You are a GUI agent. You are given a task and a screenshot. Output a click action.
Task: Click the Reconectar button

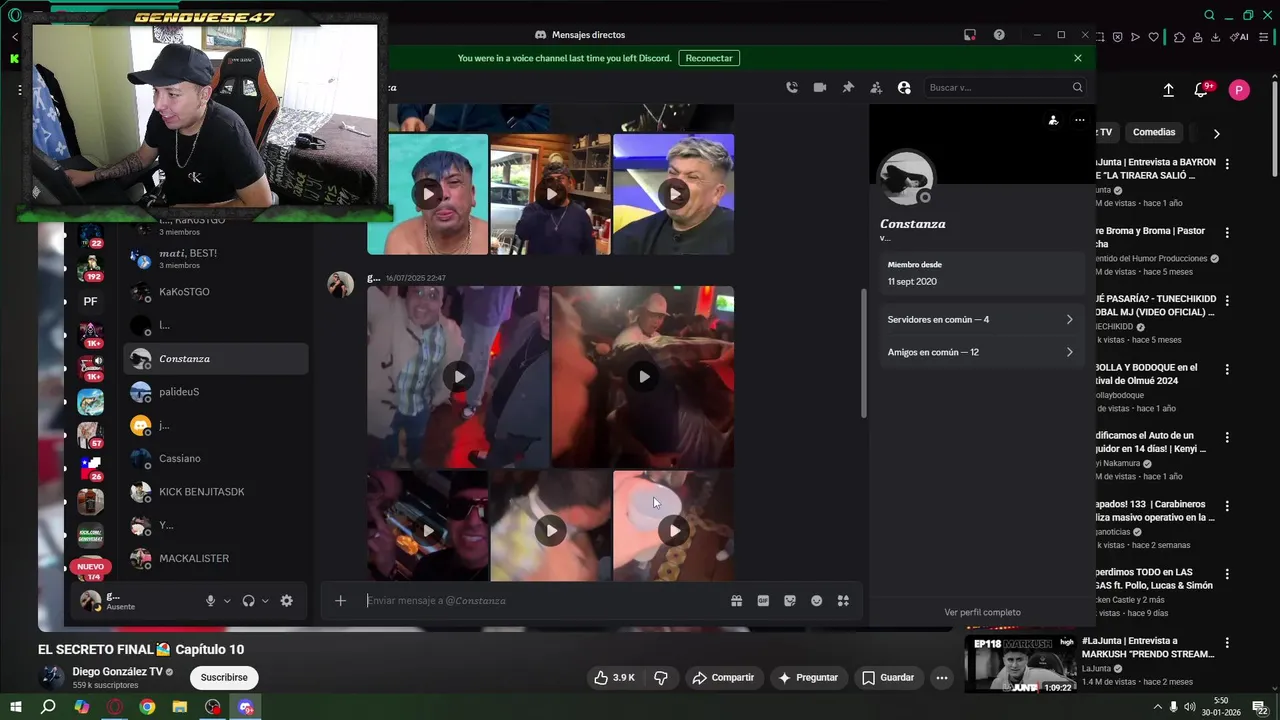click(709, 58)
